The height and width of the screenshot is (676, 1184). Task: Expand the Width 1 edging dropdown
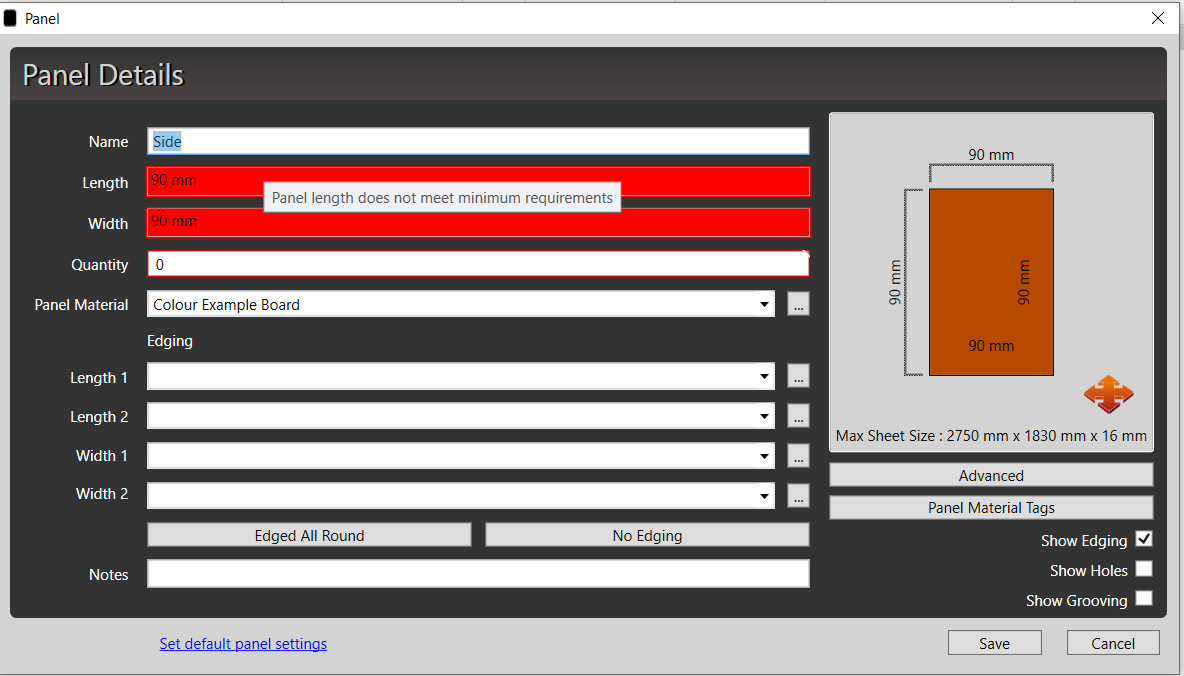tap(764, 456)
